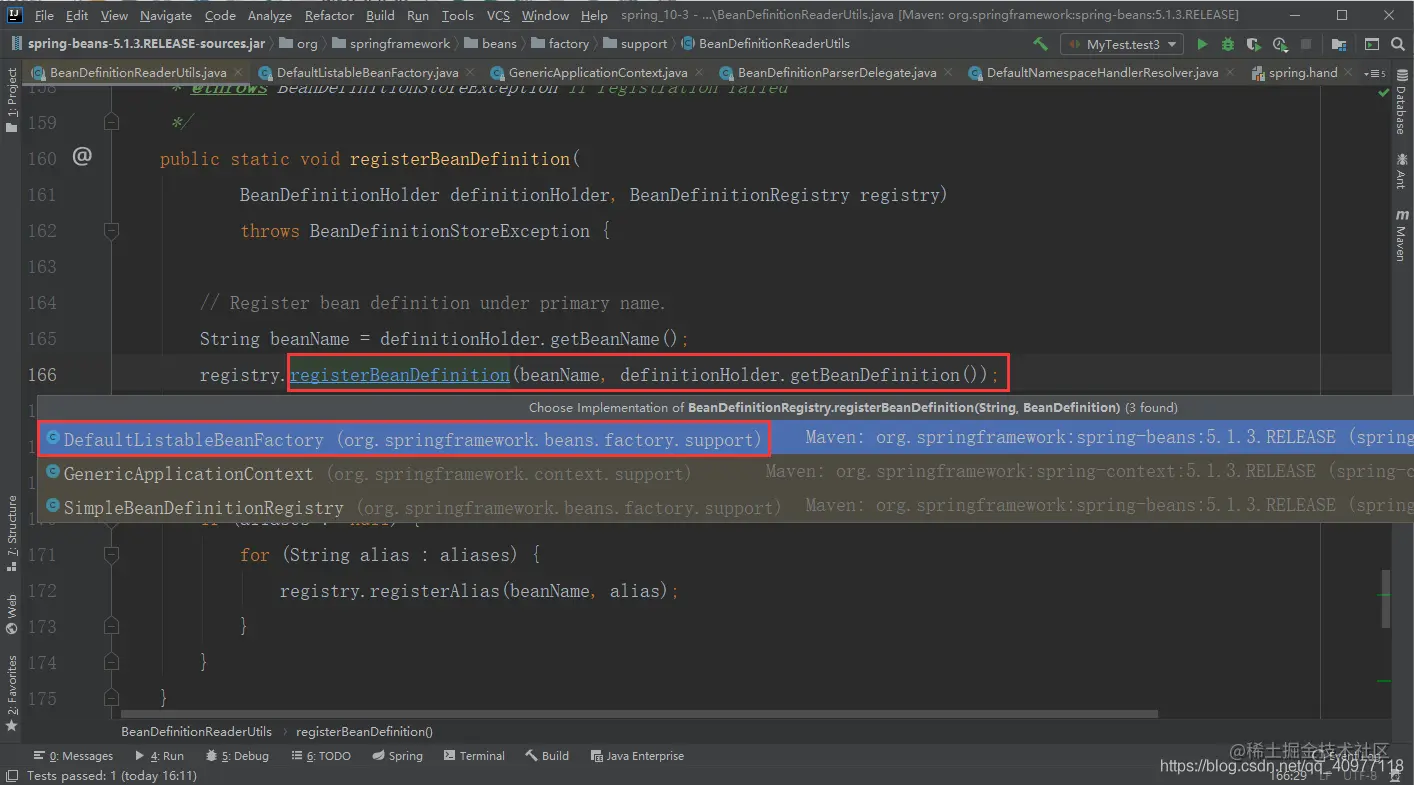Open the Refactor menu
This screenshot has width=1414, height=785.
[x=330, y=15]
